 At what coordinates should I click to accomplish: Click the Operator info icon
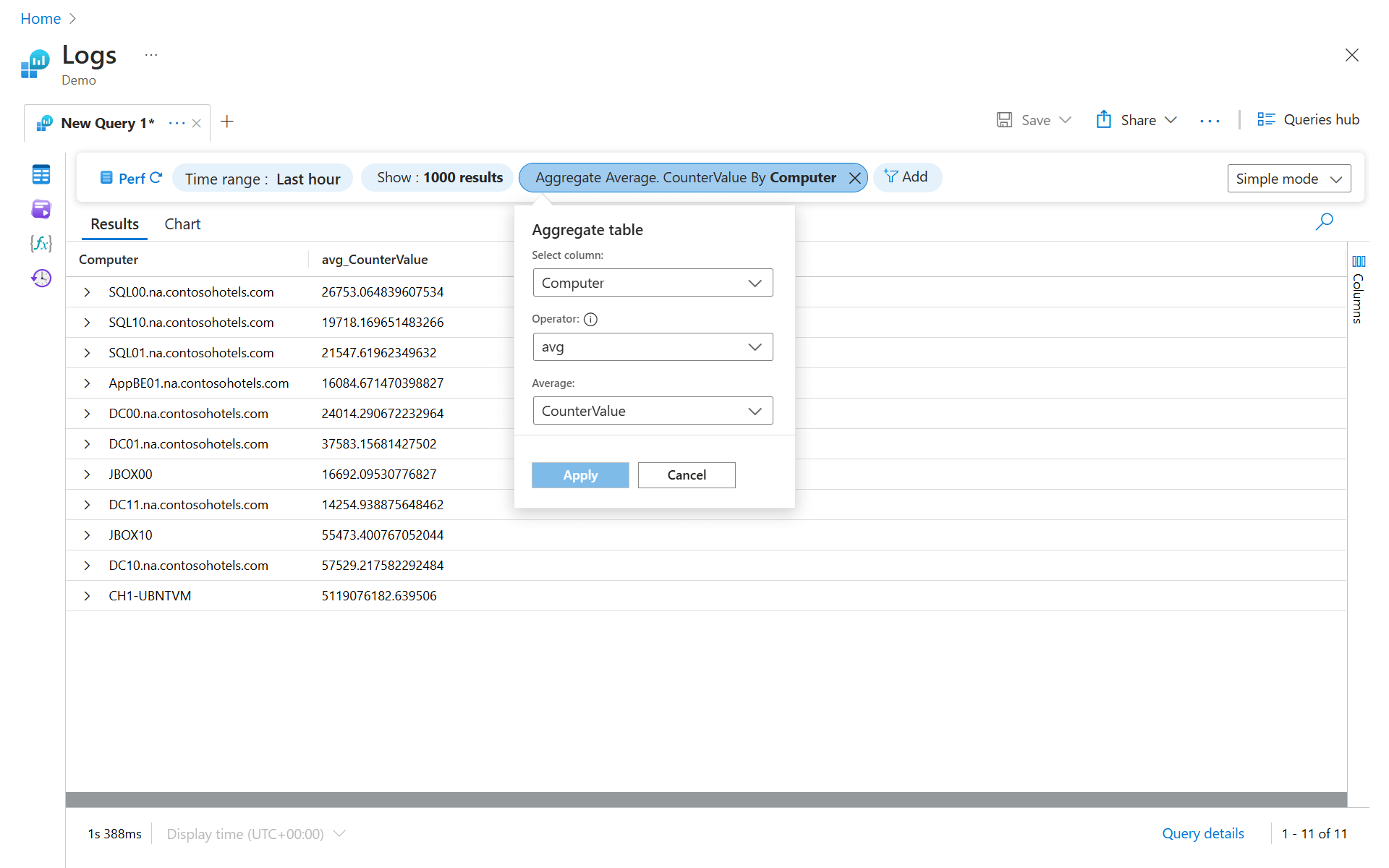(x=590, y=319)
